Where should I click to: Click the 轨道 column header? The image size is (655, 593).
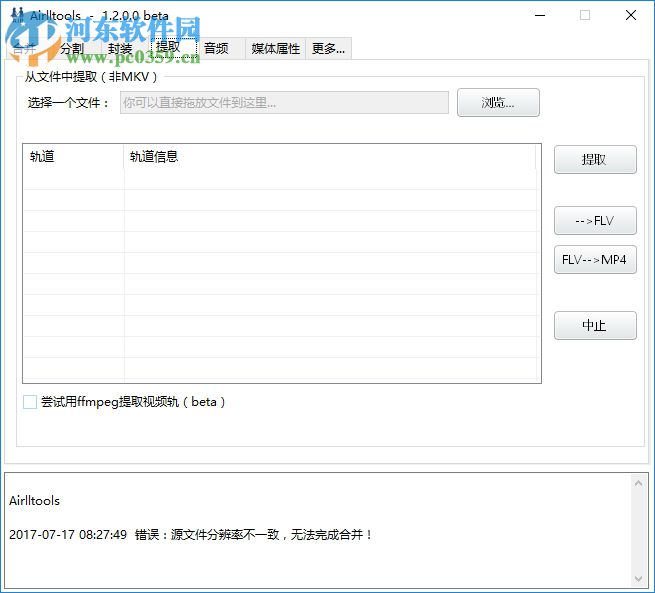(x=74, y=157)
